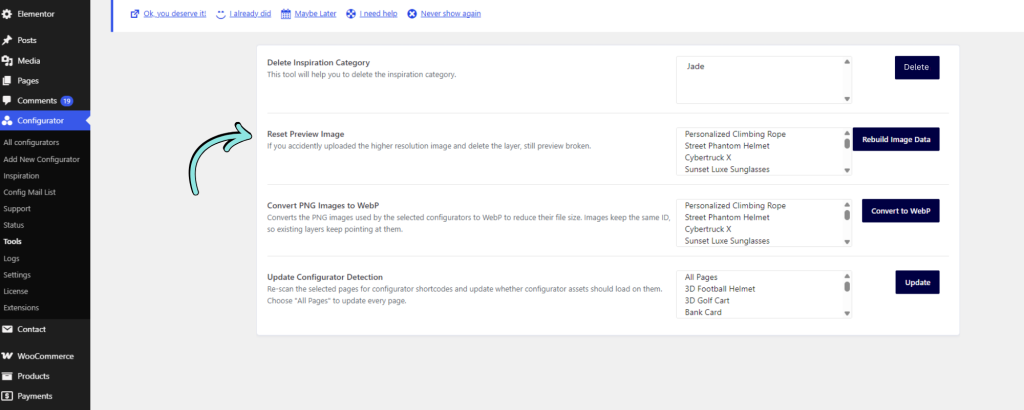Click the 'Ok, you deserve it!' link
Viewport: 1024px width, 410px height.
[175, 14]
